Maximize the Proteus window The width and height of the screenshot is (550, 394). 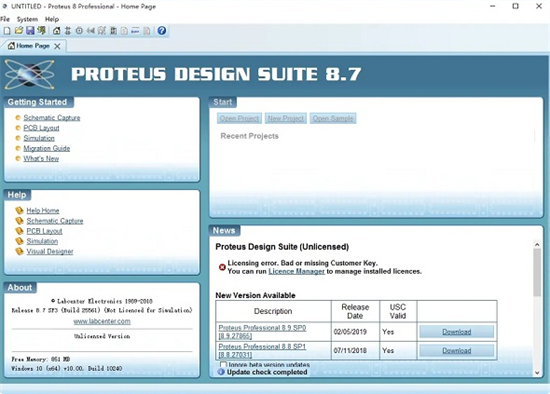(515, 6)
